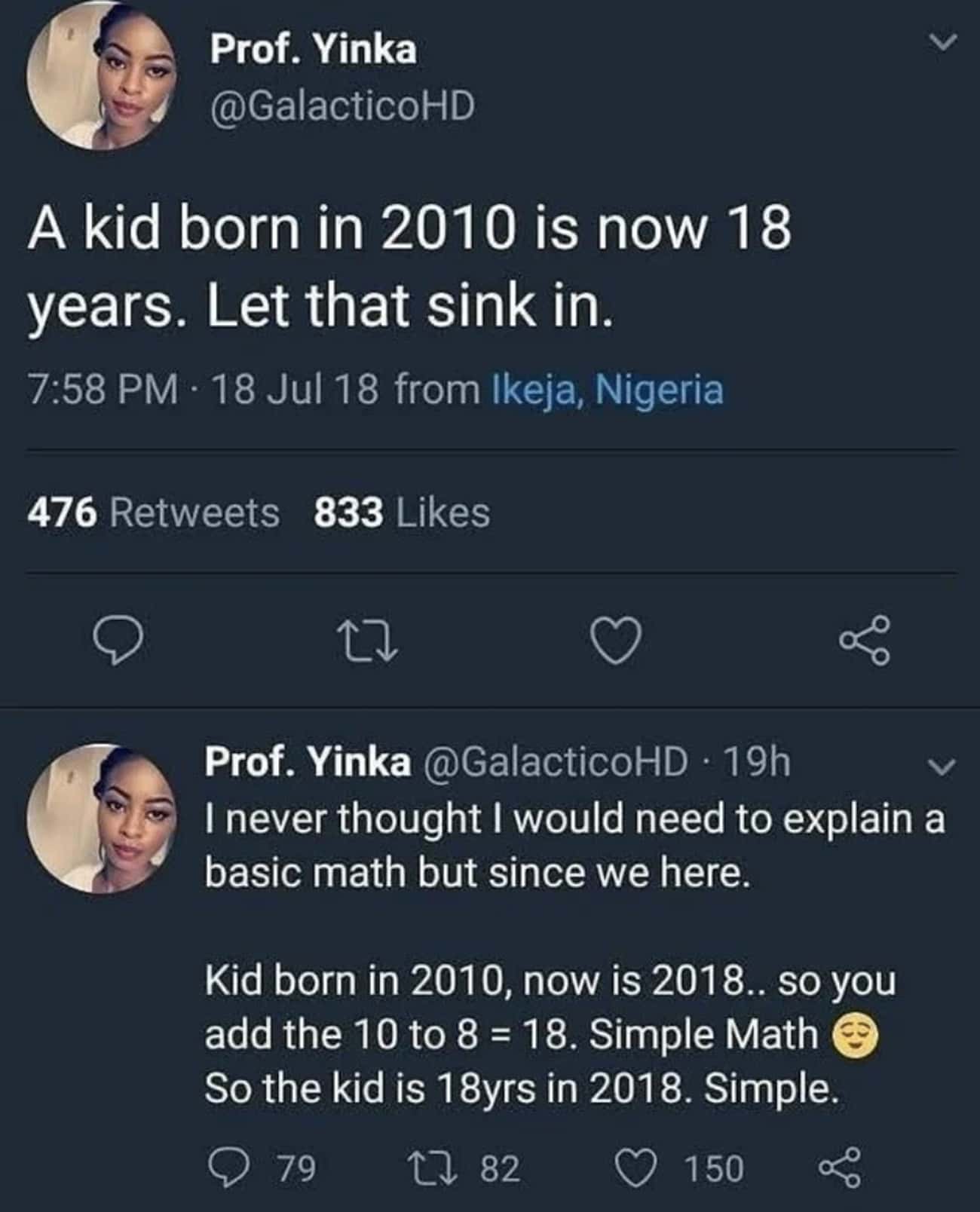Retweet the main tweet about 2010 kids
The width and height of the screenshot is (980, 1212).
366,641
